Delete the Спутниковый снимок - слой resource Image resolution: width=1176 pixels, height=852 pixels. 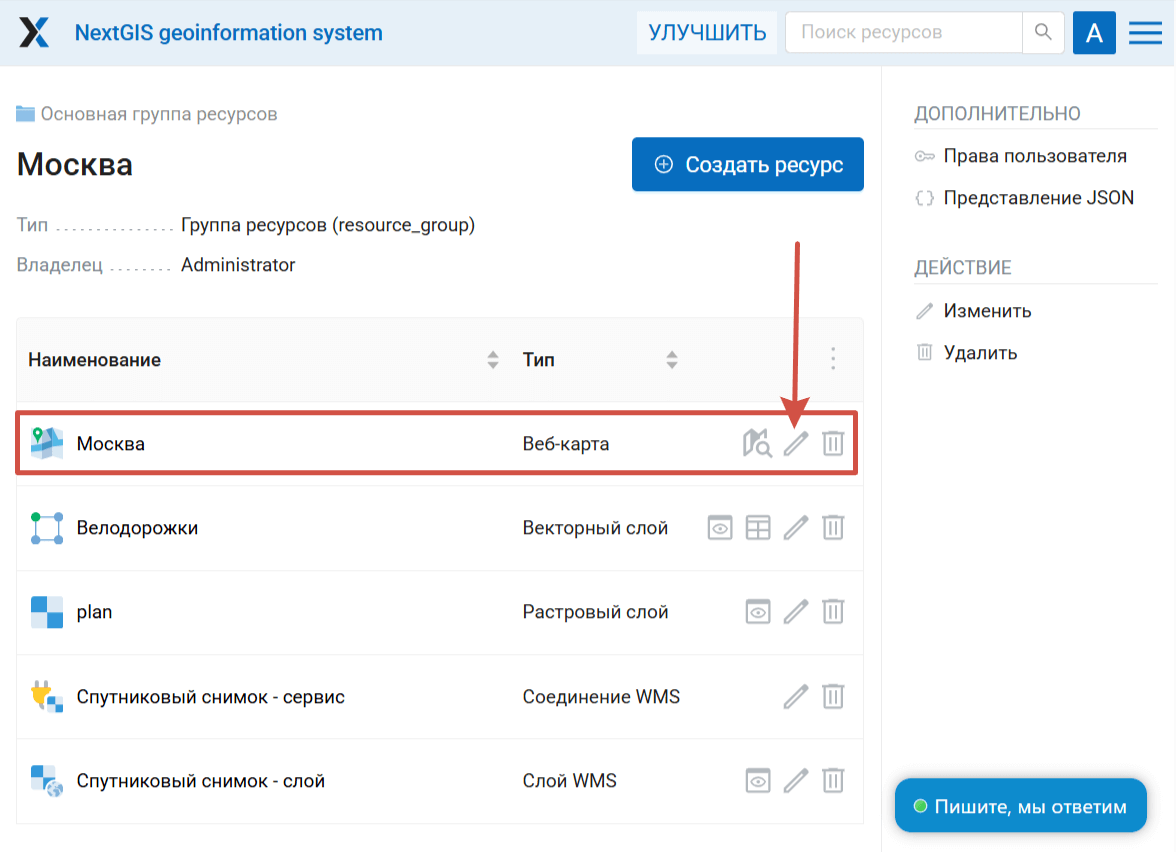point(833,780)
